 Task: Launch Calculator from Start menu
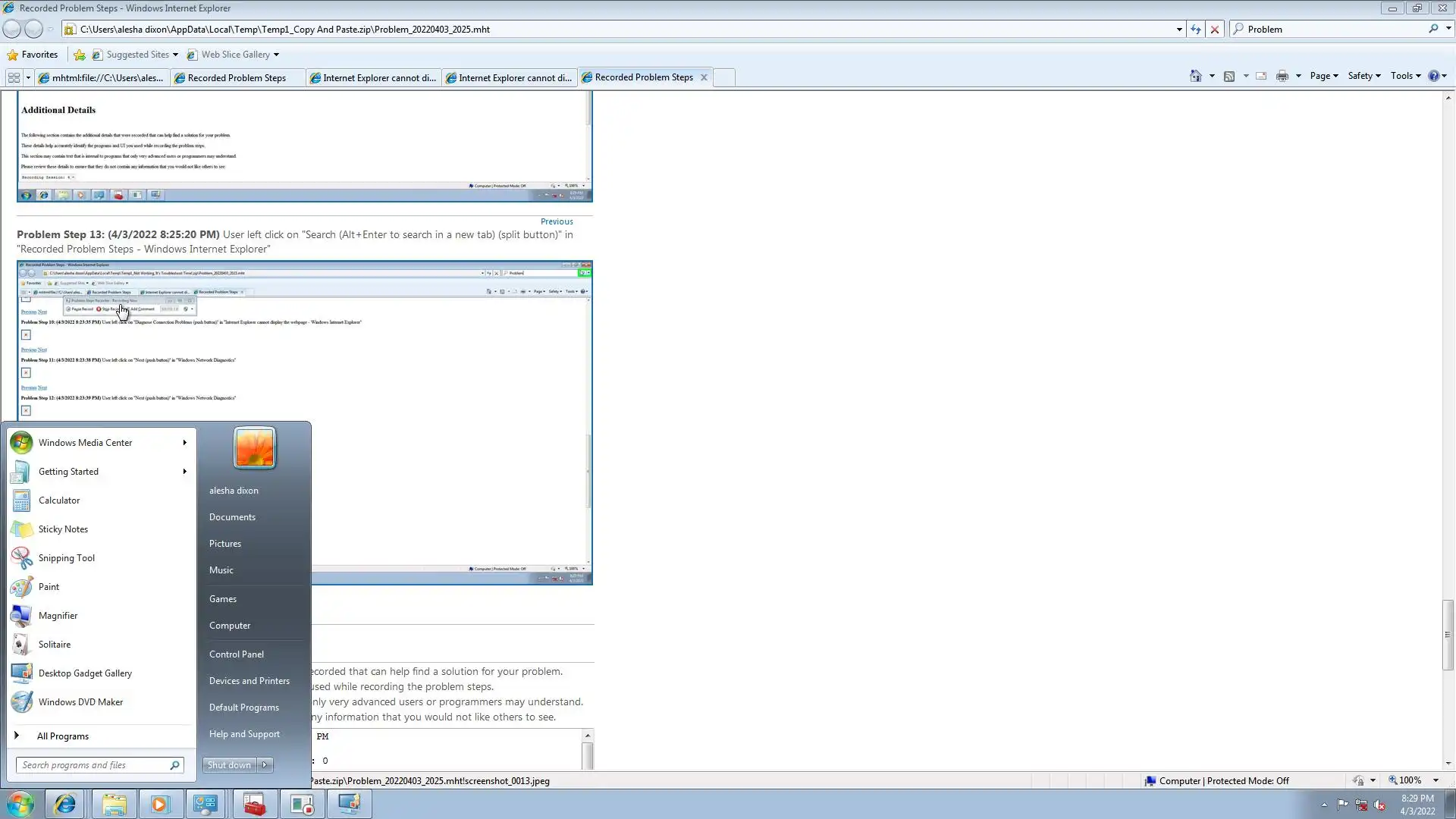click(x=58, y=500)
